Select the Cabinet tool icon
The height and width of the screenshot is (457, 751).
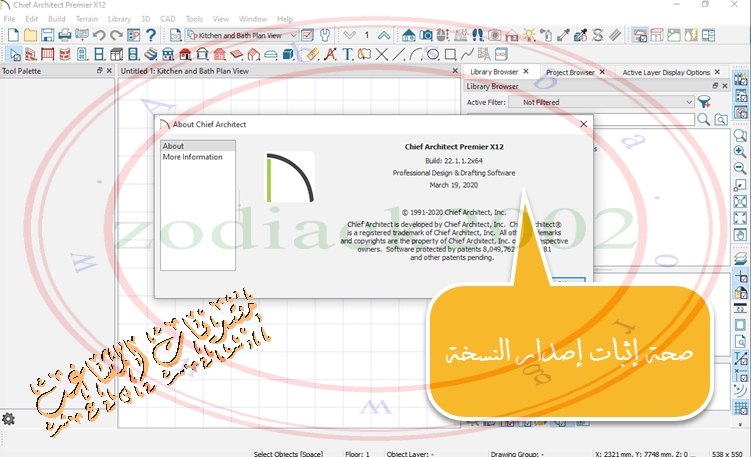pyautogui.click(x=116, y=54)
